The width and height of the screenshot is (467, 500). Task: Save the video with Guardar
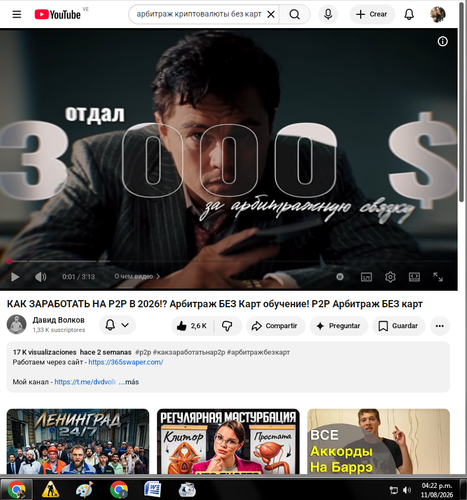(x=399, y=326)
